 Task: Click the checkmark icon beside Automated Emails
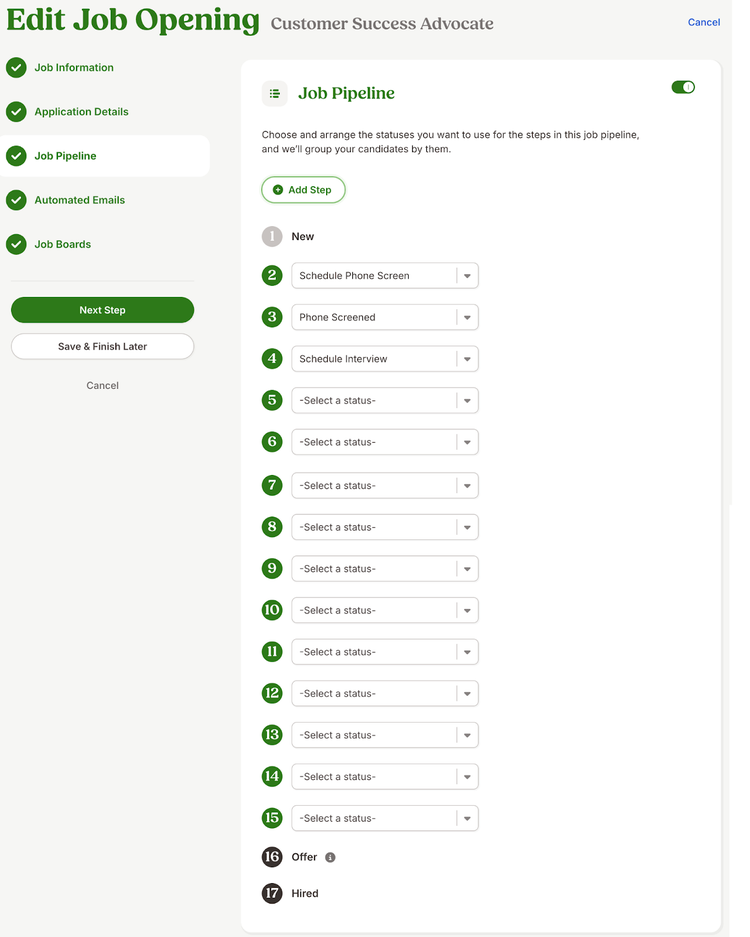(x=16, y=200)
